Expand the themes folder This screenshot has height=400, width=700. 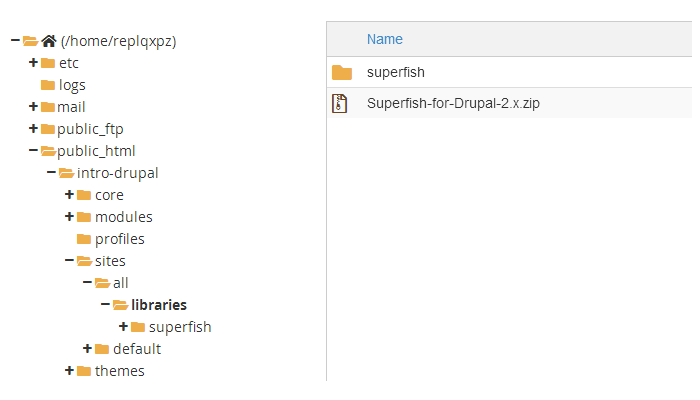(x=69, y=371)
